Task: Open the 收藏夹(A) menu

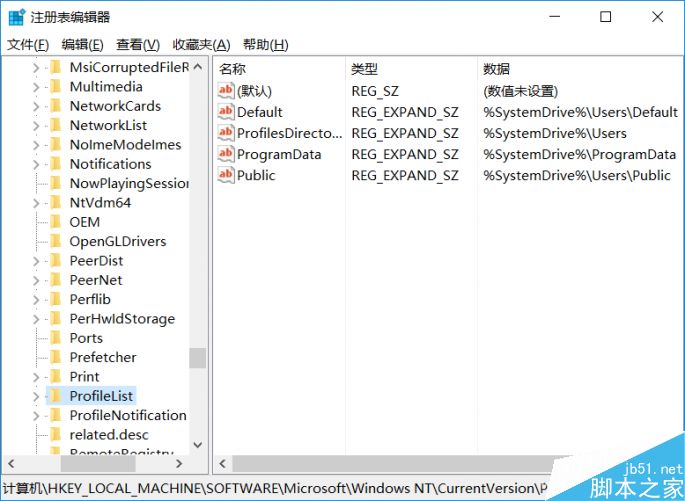Action: [x=201, y=45]
